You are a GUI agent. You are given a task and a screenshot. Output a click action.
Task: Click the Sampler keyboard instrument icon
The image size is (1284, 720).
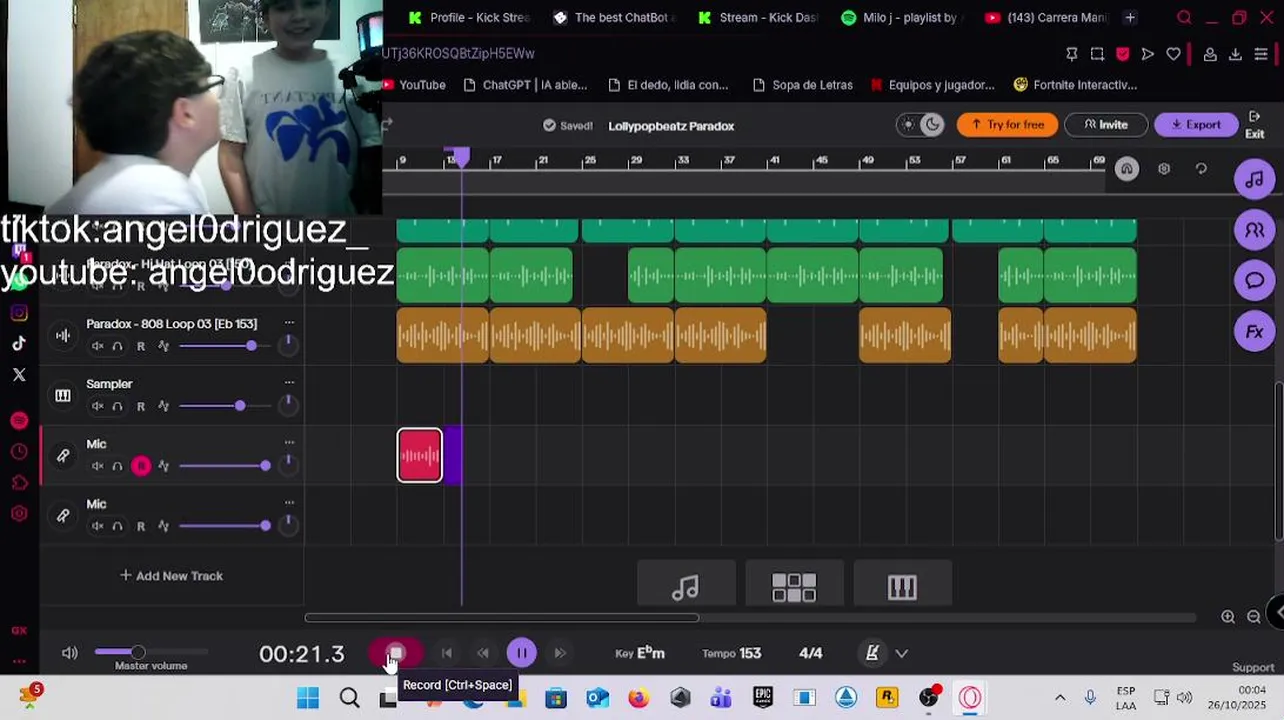click(63, 396)
